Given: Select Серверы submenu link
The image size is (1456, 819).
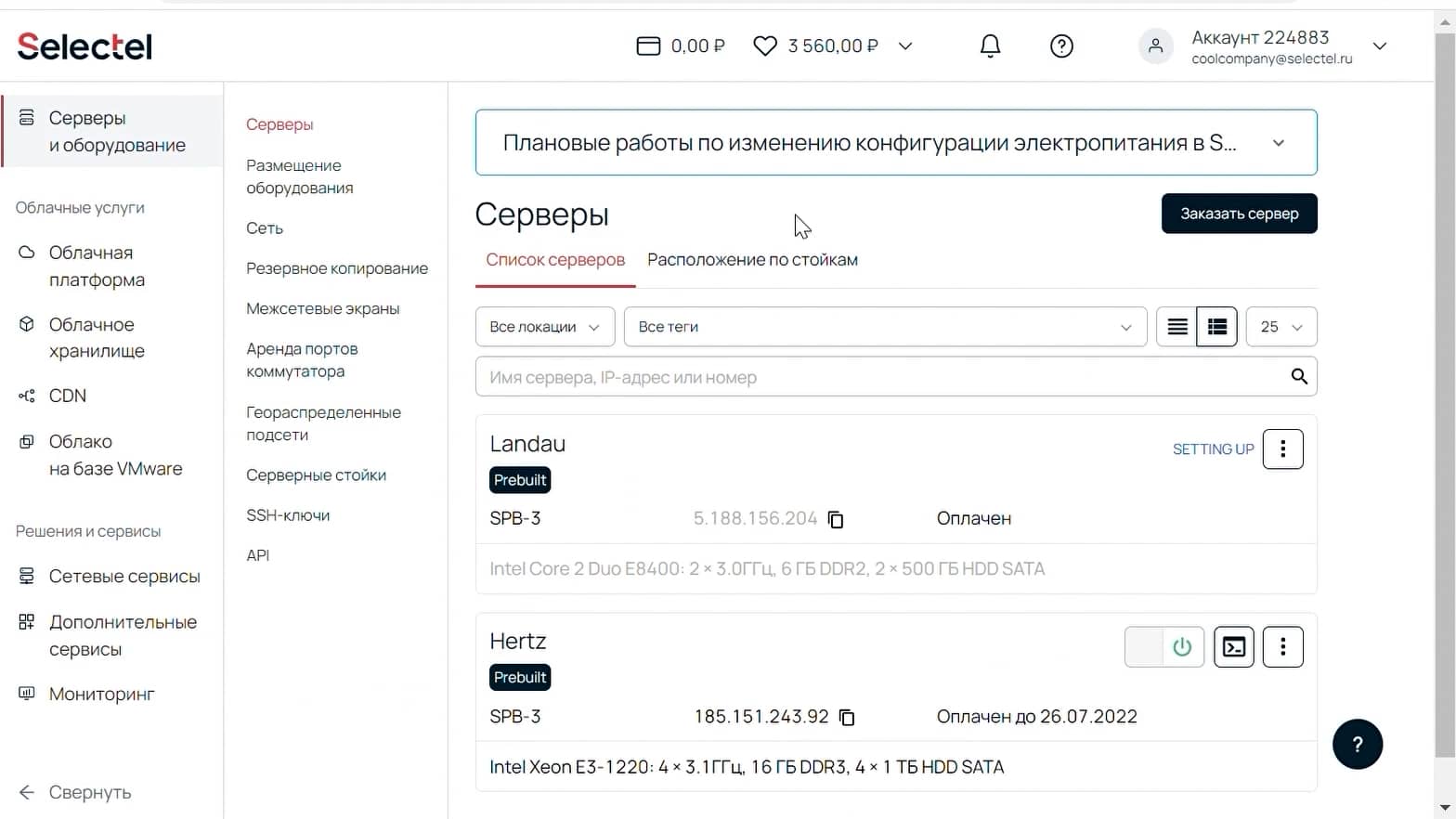Looking at the screenshot, I should (x=279, y=124).
